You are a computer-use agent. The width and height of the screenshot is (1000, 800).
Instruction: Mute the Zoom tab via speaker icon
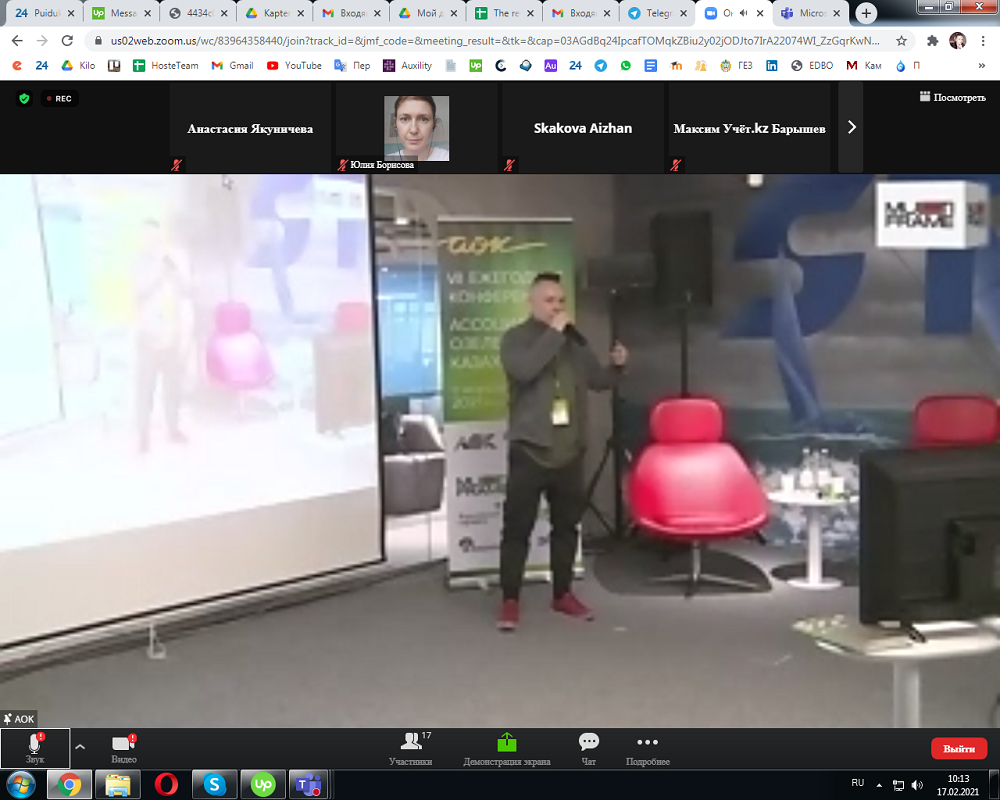[743, 14]
